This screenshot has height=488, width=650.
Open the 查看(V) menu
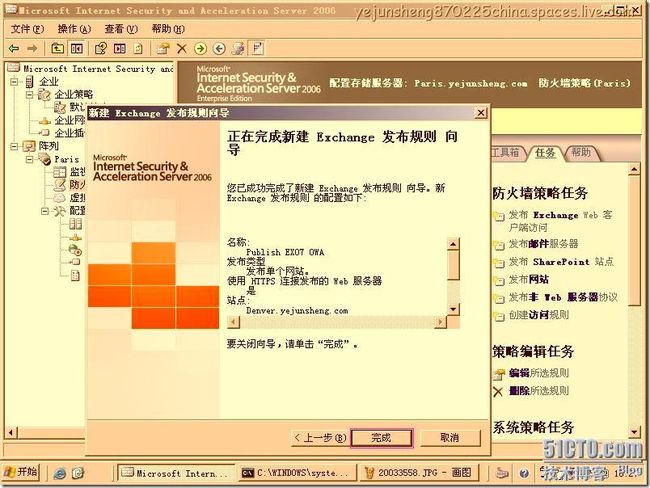[121, 29]
